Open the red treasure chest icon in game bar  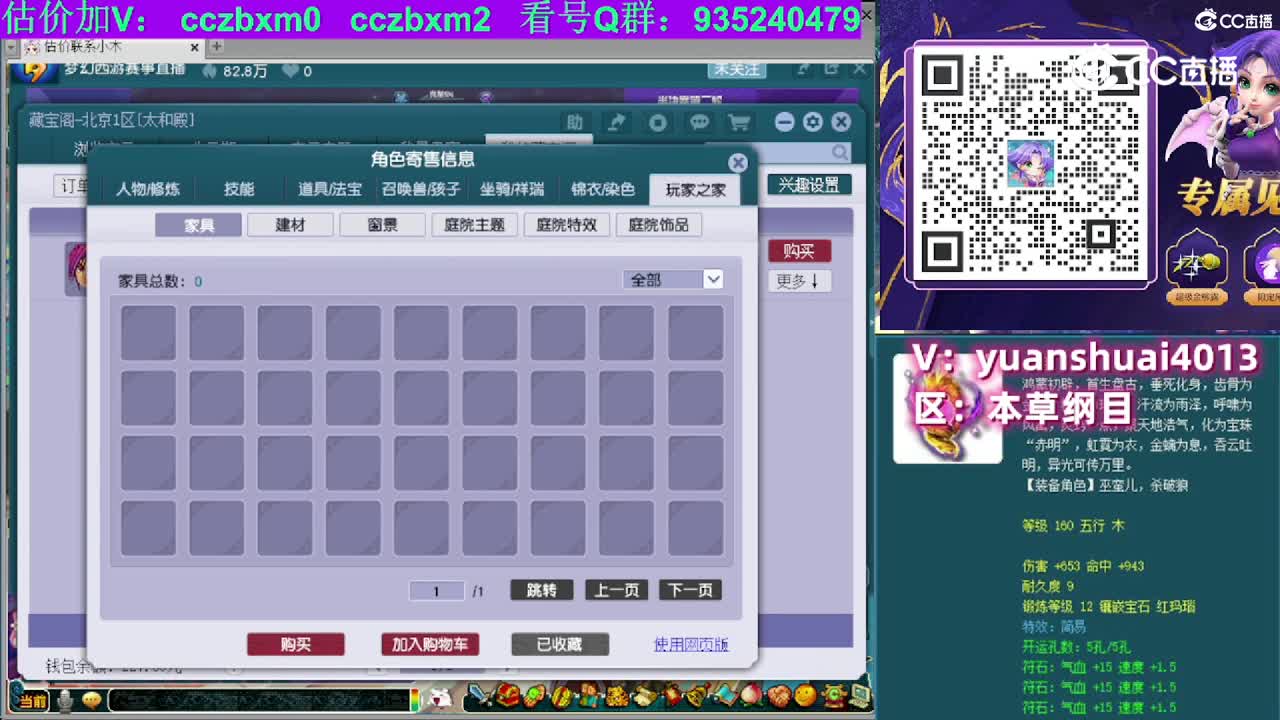click(x=509, y=695)
